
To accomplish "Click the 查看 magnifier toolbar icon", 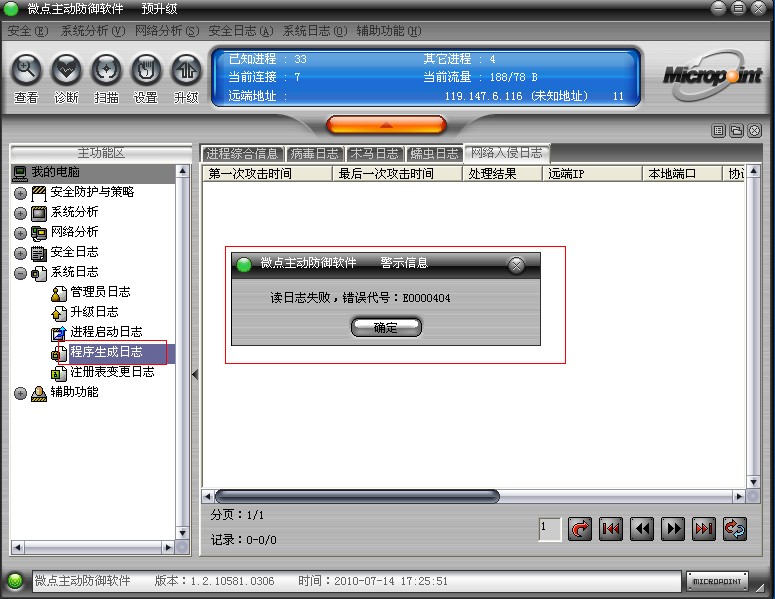I will [x=26, y=70].
